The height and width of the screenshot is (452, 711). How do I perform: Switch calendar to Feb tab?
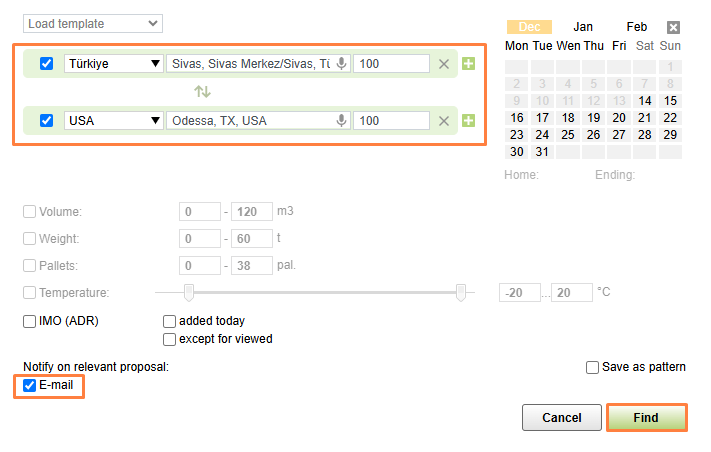[637, 27]
